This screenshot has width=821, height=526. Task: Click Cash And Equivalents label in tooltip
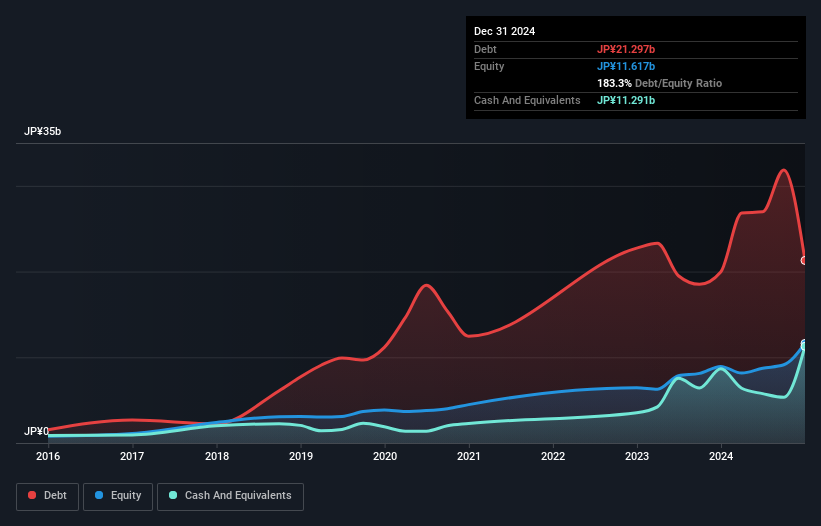(x=527, y=100)
